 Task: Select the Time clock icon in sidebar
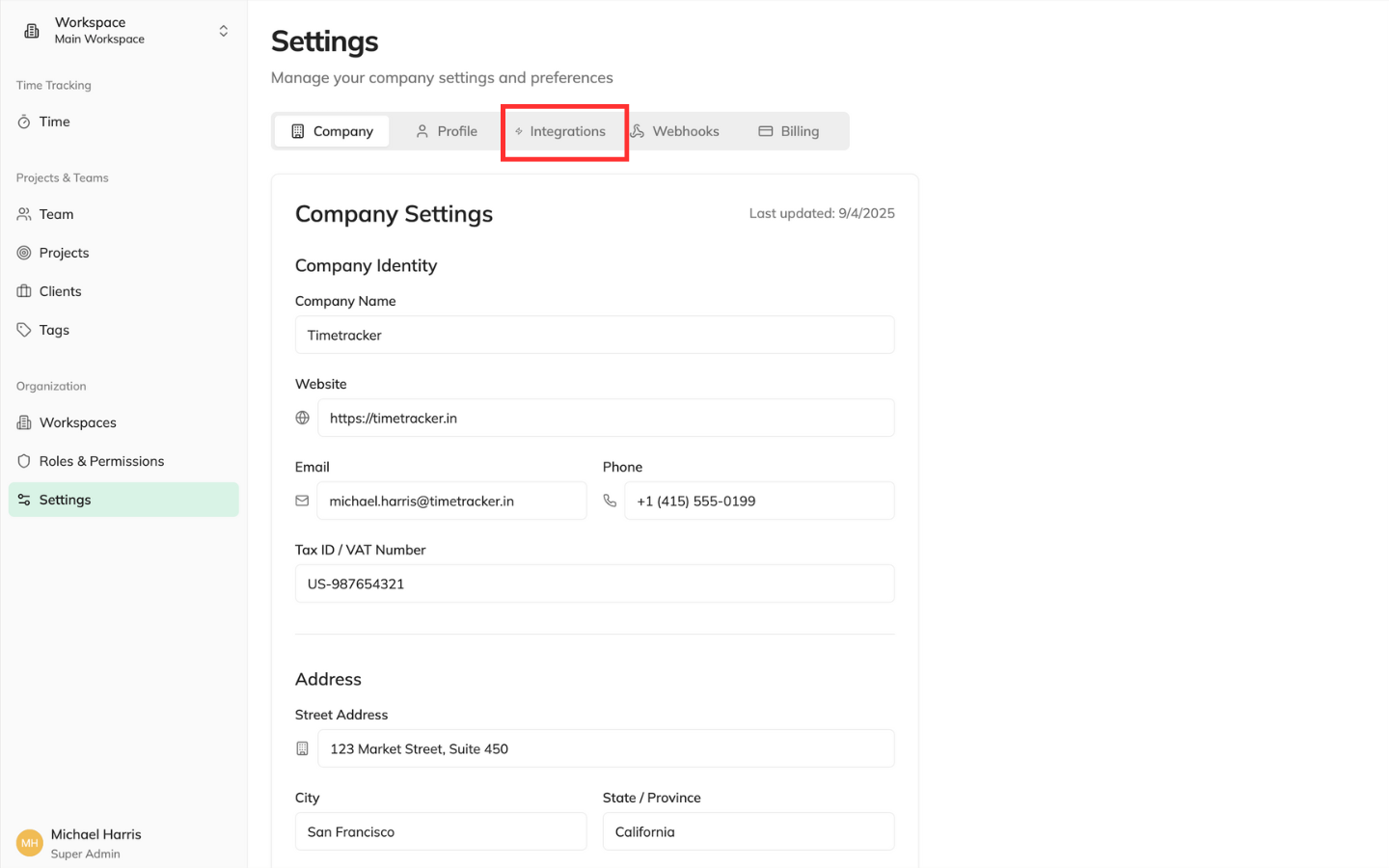(x=26, y=122)
